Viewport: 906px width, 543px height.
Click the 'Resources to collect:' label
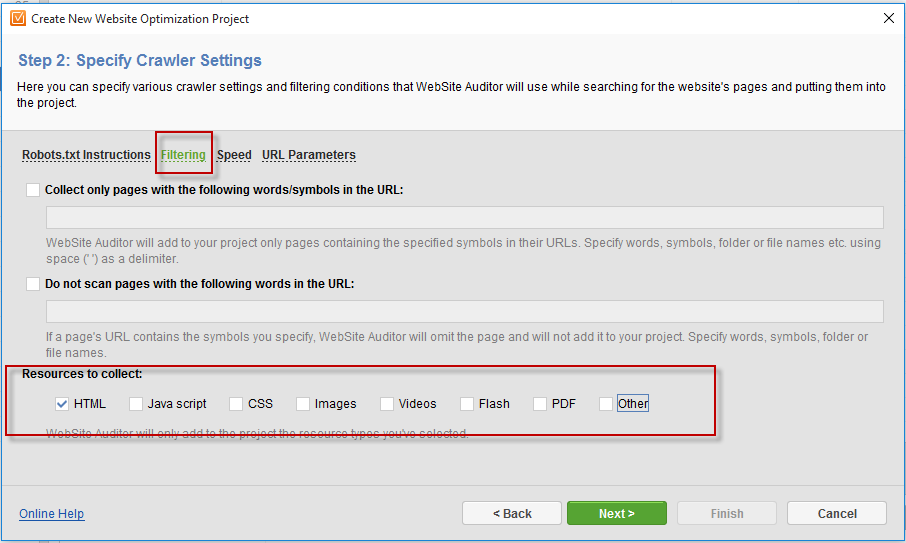point(82,374)
